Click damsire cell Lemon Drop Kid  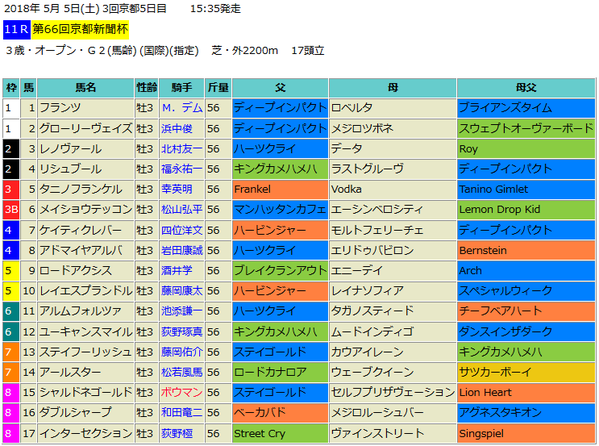coord(526,209)
